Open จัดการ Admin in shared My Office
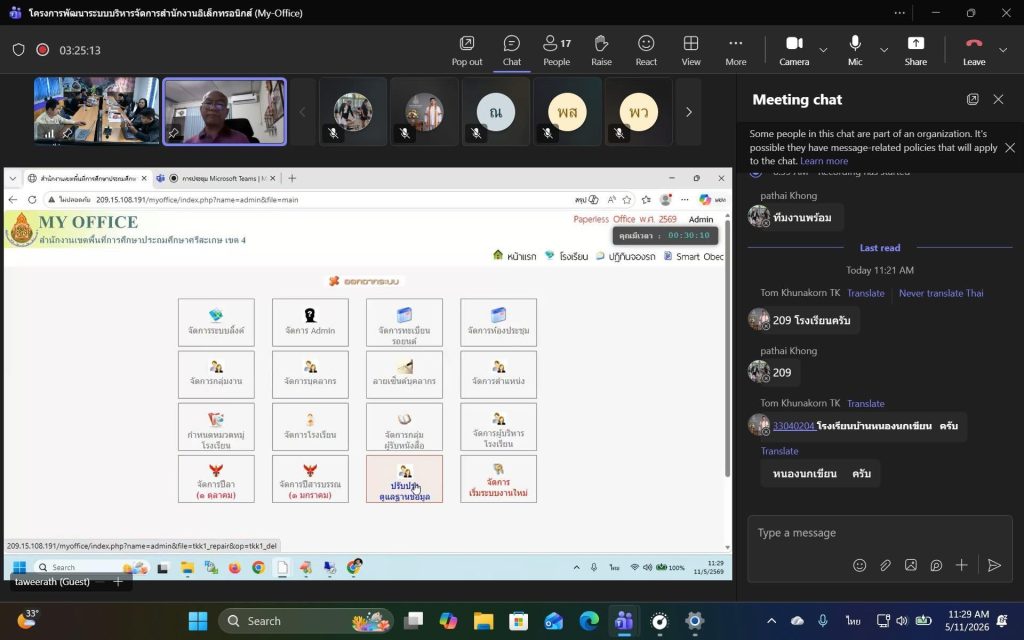Image resolution: width=1024 pixels, height=640 pixels. point(310,323)
